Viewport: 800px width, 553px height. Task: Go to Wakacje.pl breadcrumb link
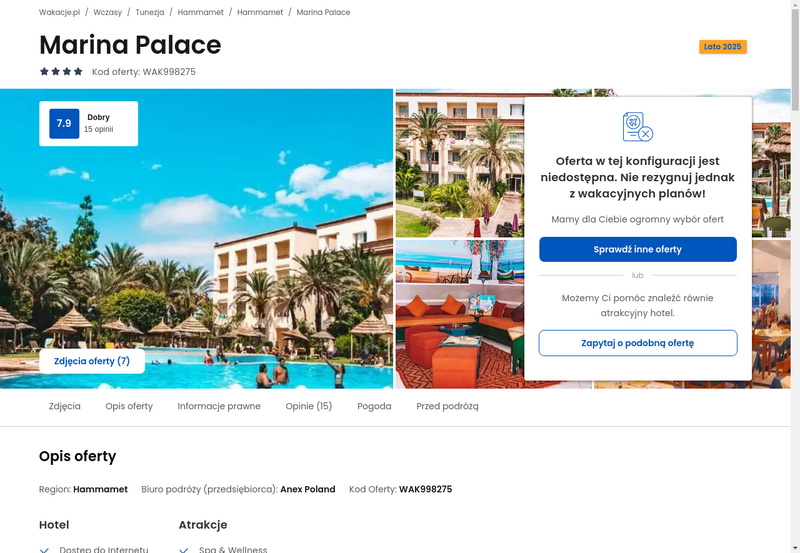(x=60, y=12)
